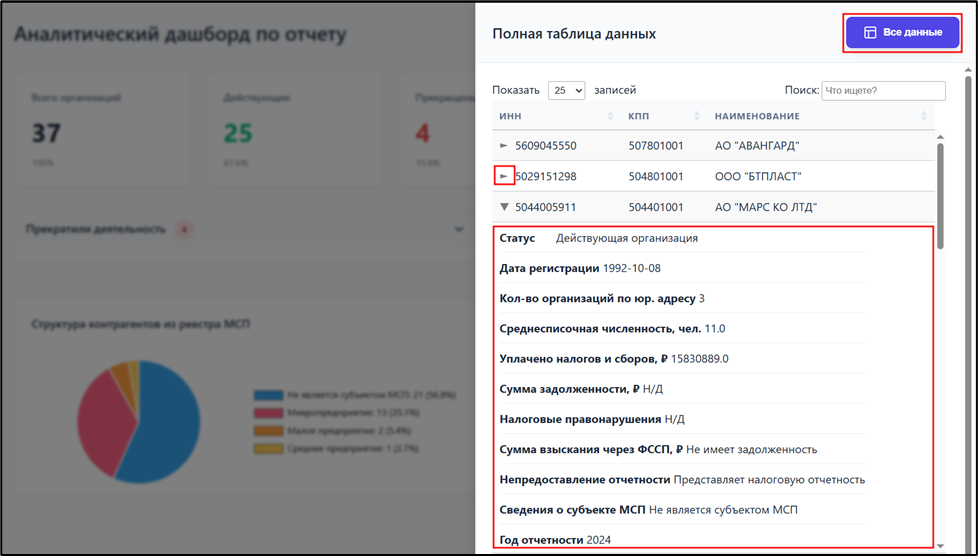Sort table by ИНН column header
Screen dimensions: 978x556
555,117
